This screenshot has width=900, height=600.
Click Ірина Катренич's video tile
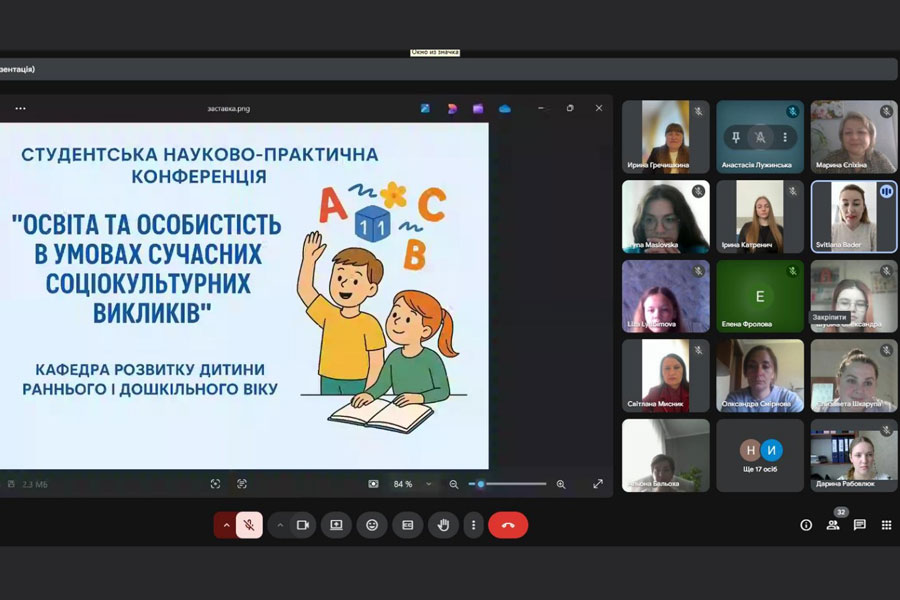coord(760,216)
